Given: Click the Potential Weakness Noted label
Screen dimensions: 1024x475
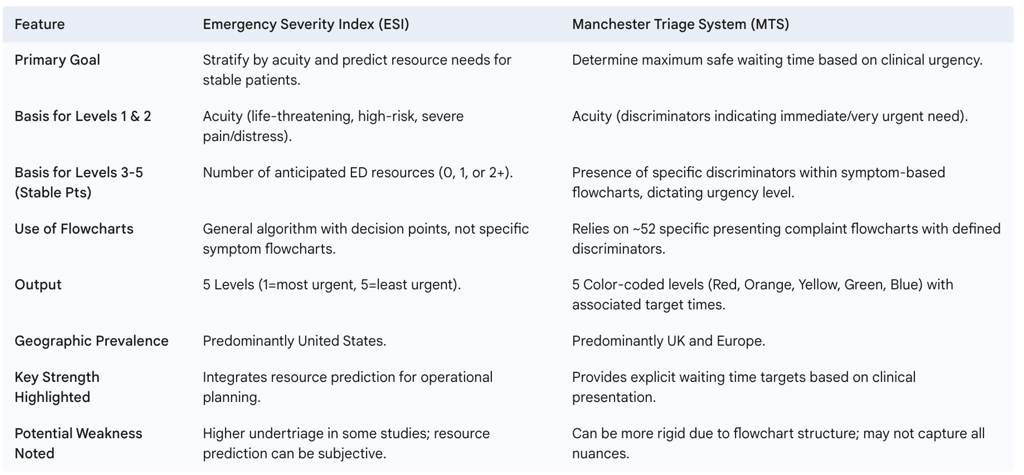Looking at the screenshot, I should (x=78, y=443).
